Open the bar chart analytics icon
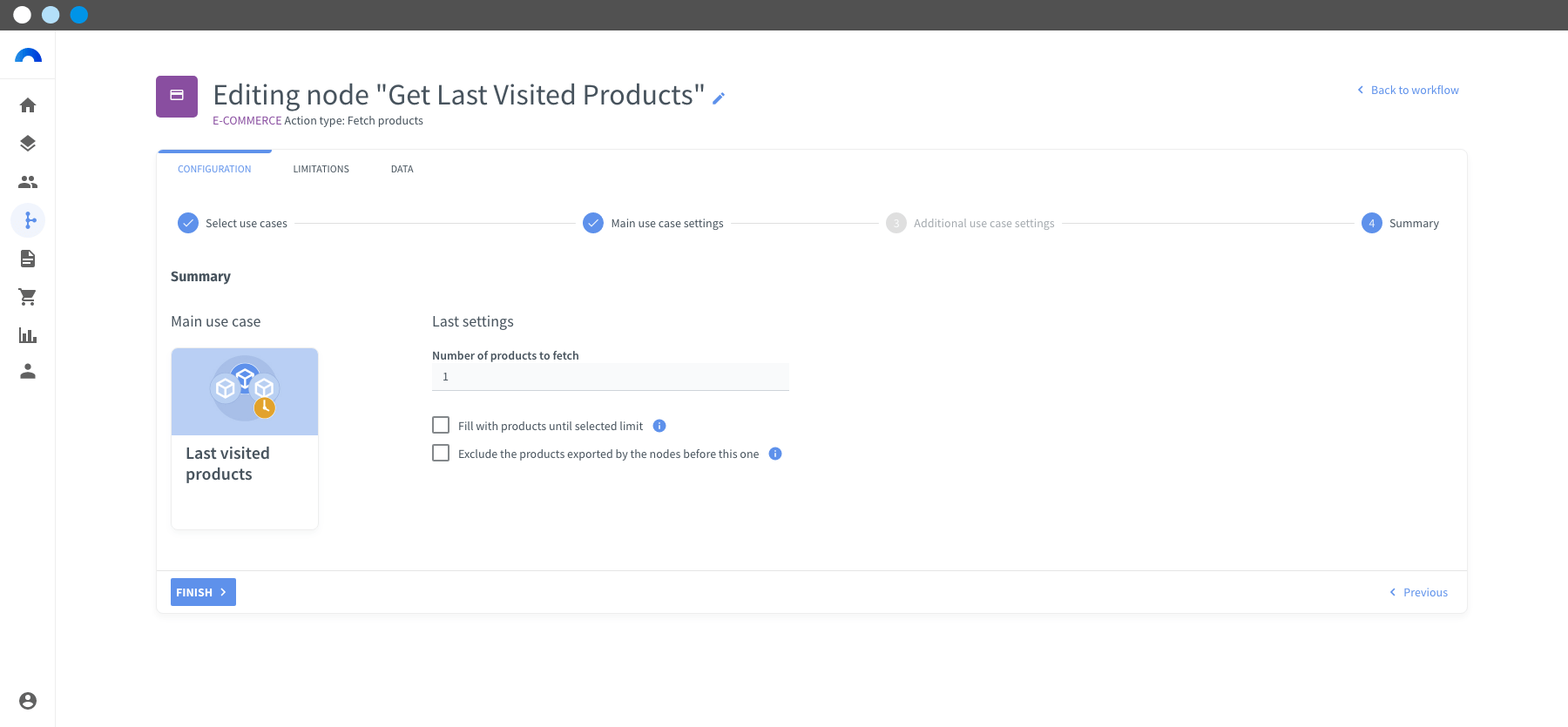1568x727 pixels. pos(28,335)
